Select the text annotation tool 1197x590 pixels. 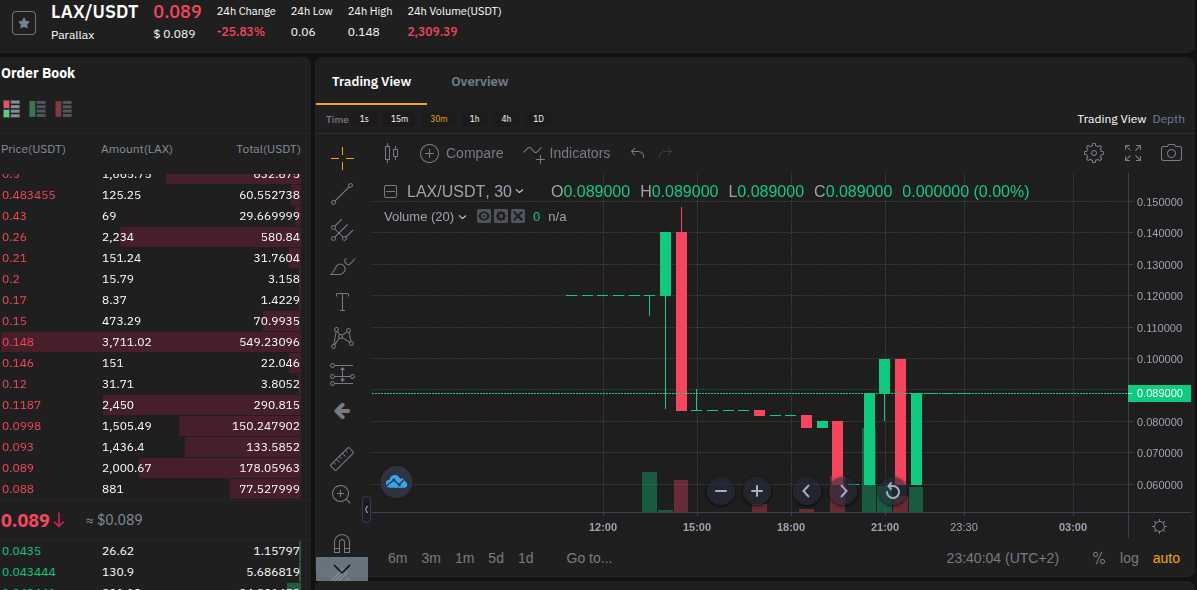click(x=342, y=301)
